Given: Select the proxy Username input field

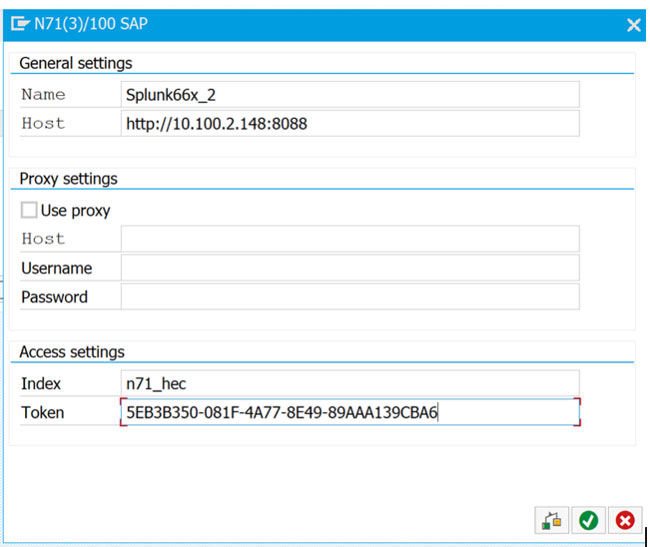Looking at the screenshot, I should [350, 268].
